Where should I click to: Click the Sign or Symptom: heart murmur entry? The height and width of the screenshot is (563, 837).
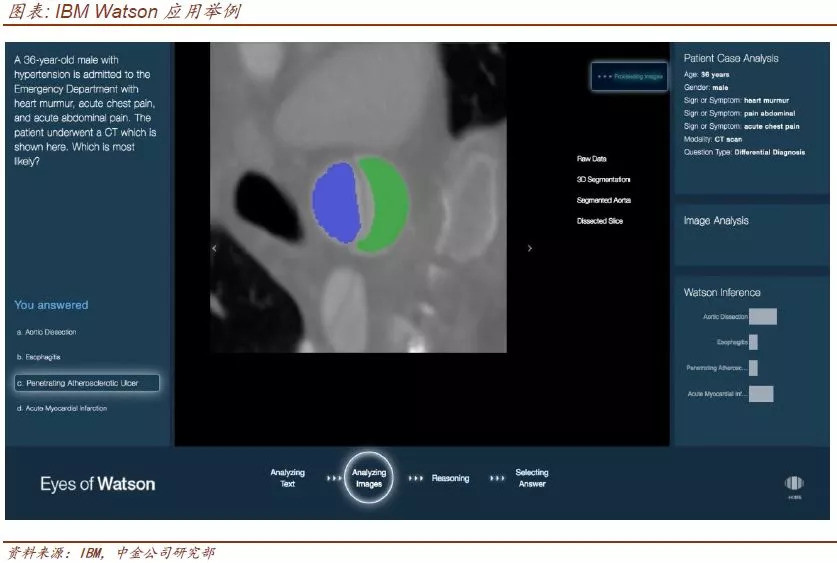click(x=736, y=100)
